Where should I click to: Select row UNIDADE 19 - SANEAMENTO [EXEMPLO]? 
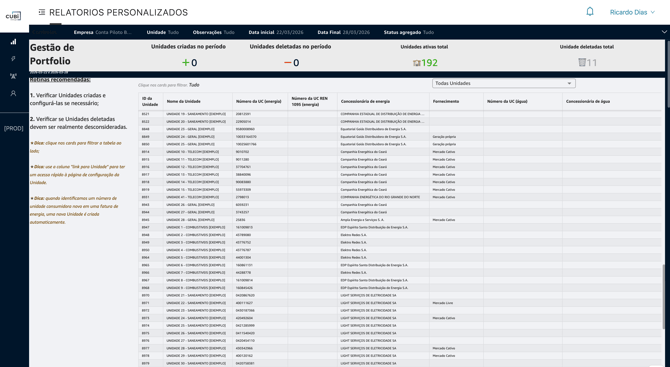point(400,114)
